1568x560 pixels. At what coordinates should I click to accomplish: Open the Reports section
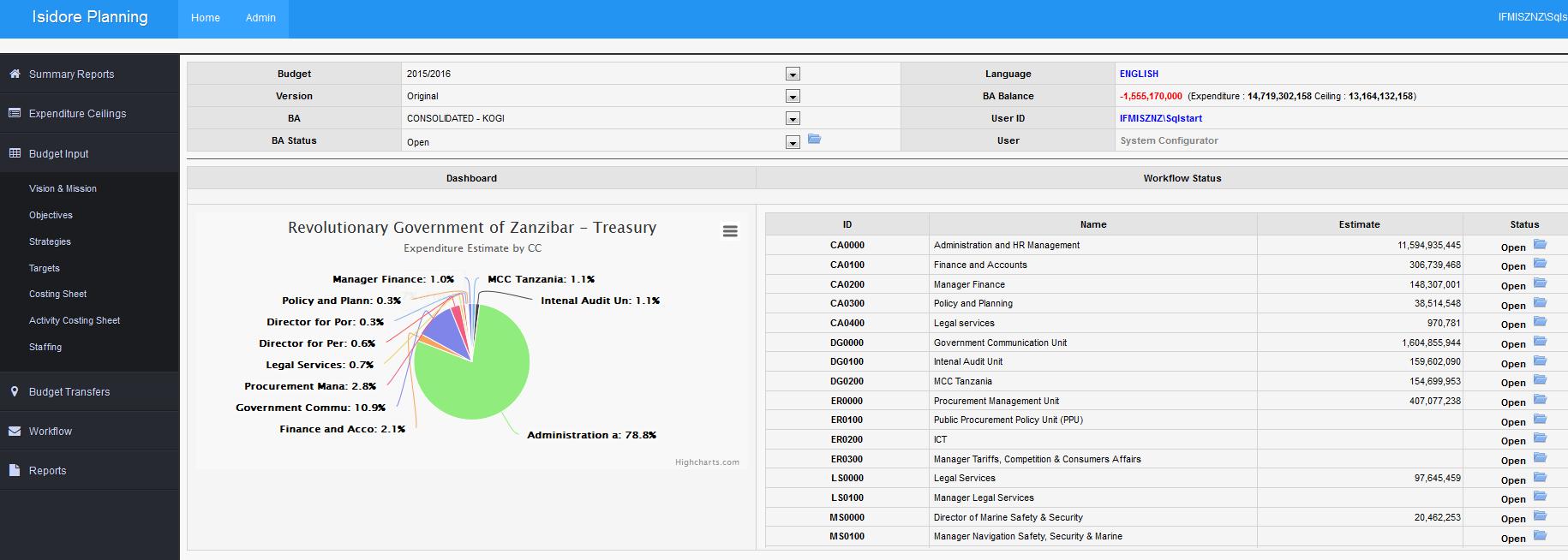click(x=89, y=471)
